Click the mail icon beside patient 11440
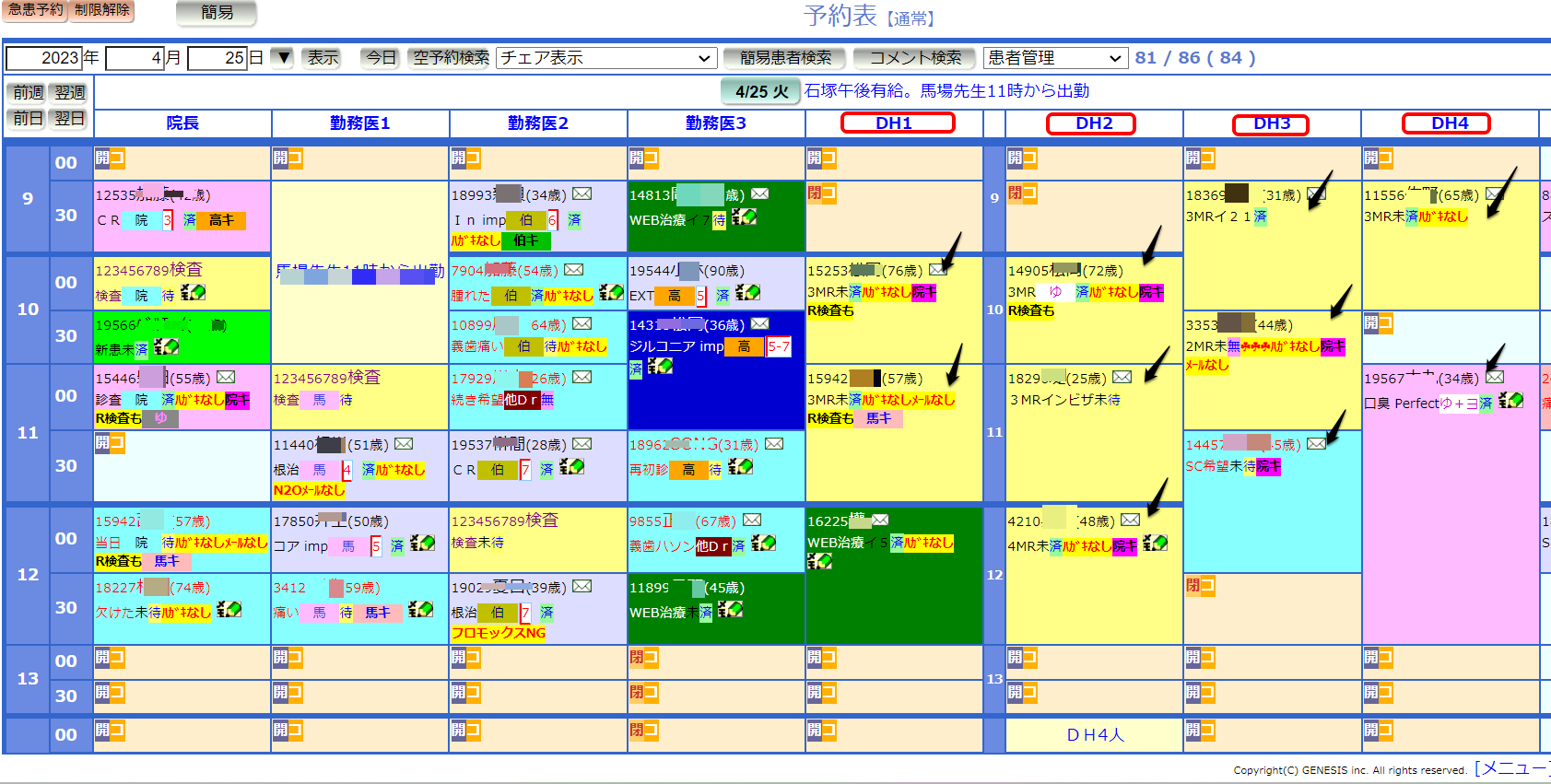Viewport: 1551px width, 784px height. click(404, 445)
